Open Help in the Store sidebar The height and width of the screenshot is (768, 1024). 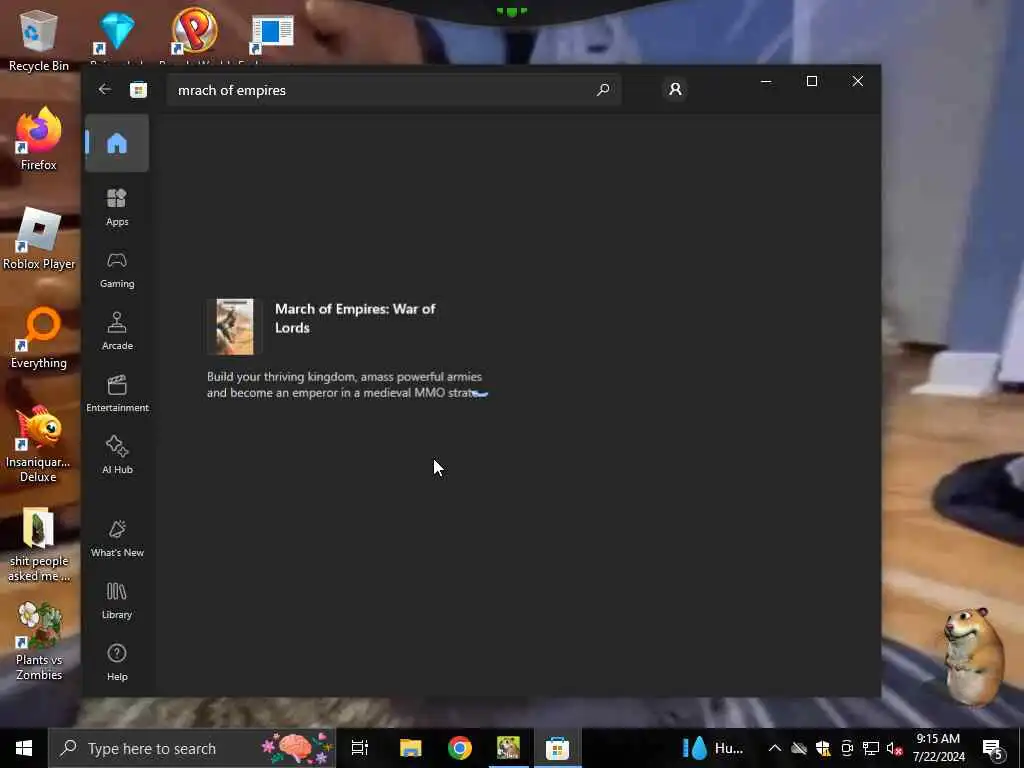(117, 663)
